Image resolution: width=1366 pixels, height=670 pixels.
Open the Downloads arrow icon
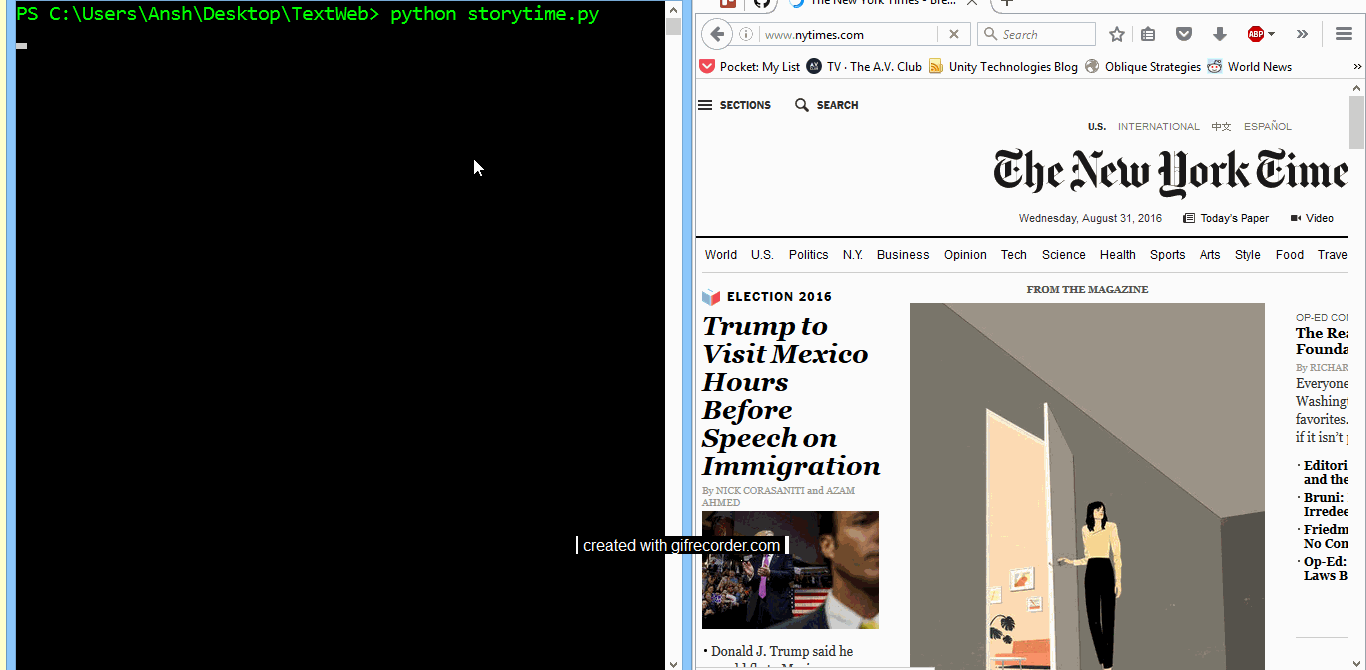coord(1219,34)
